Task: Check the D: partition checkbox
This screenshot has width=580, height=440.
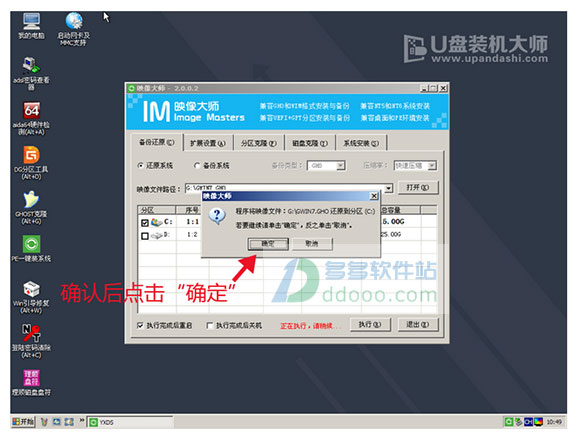Action: (145, 236)
